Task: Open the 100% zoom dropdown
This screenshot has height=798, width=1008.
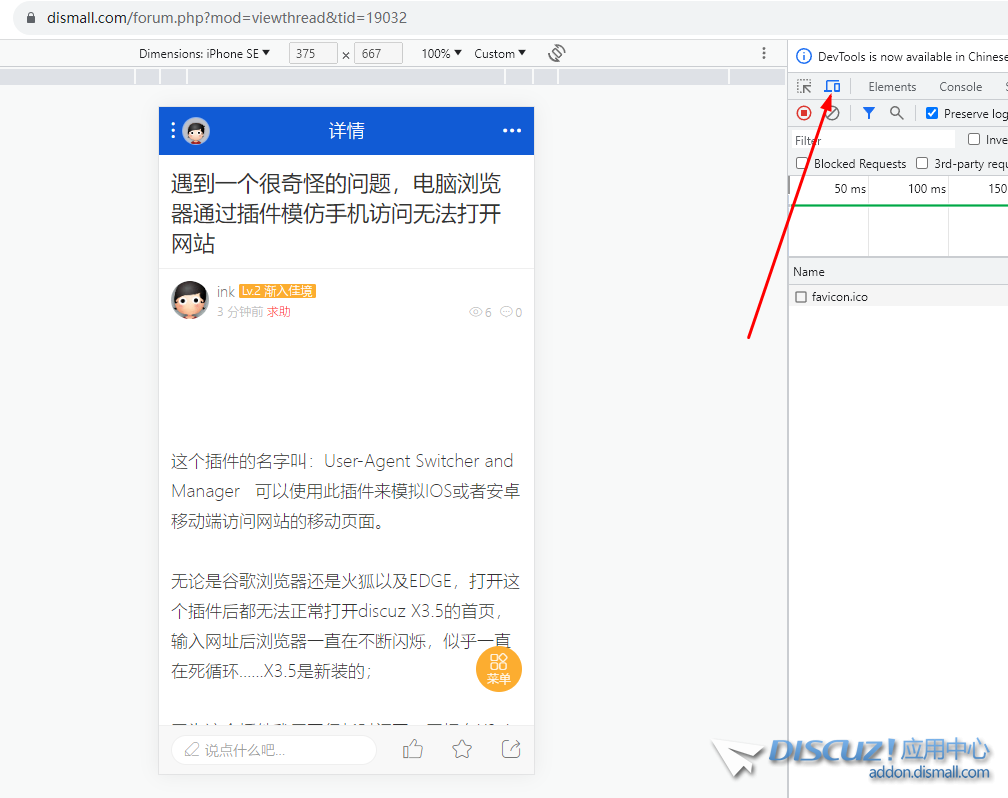Action: click(442, 53)
